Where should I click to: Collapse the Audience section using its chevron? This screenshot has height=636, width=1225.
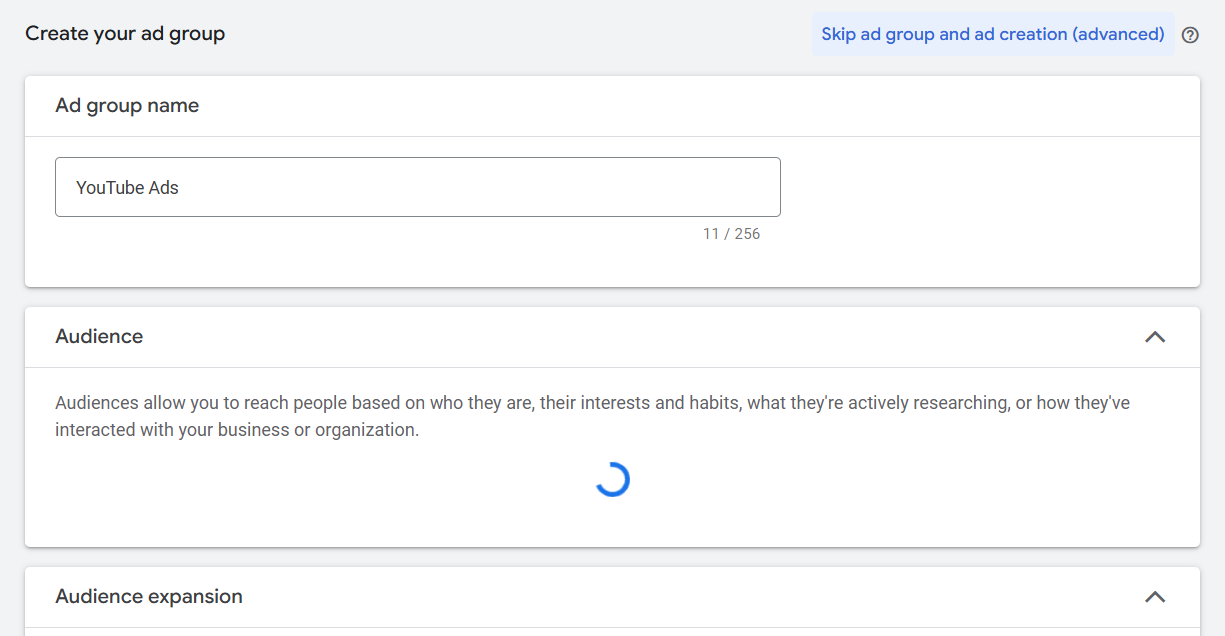pyautogui.click(x=1154, y=337)
